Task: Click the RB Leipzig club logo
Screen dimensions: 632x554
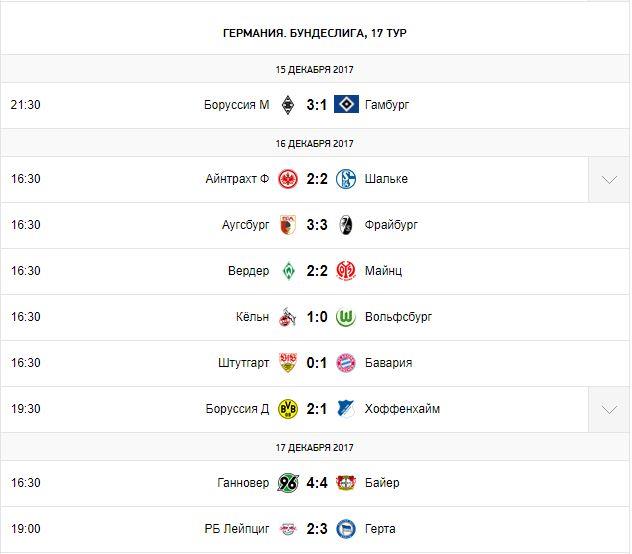Action: [x=289, y=529]
